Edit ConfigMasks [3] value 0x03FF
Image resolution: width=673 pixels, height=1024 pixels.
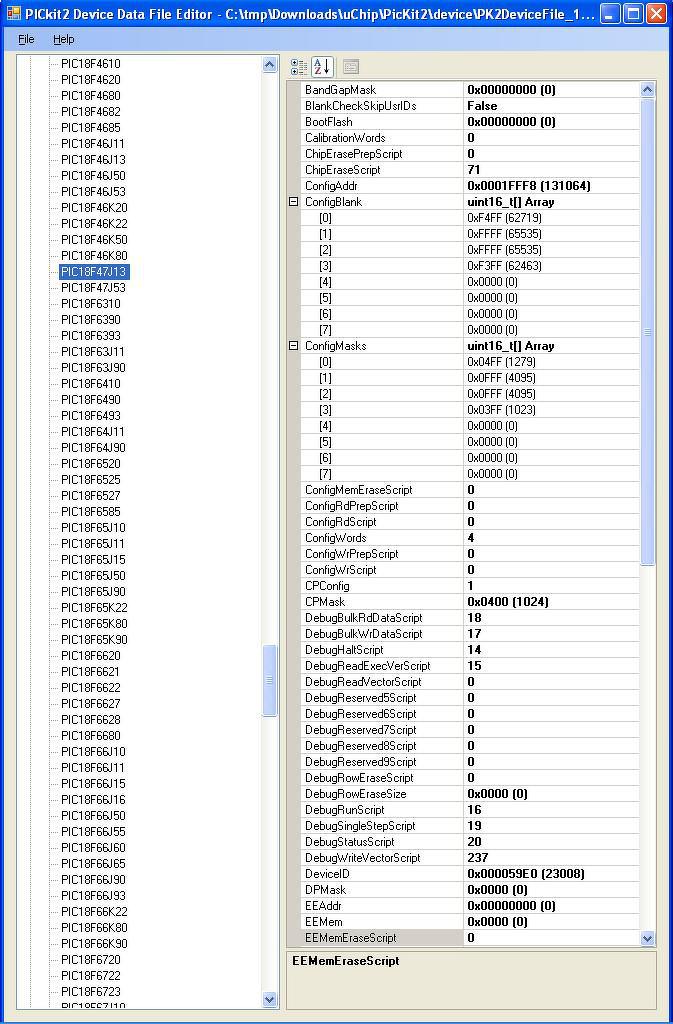tap(552, 410)
